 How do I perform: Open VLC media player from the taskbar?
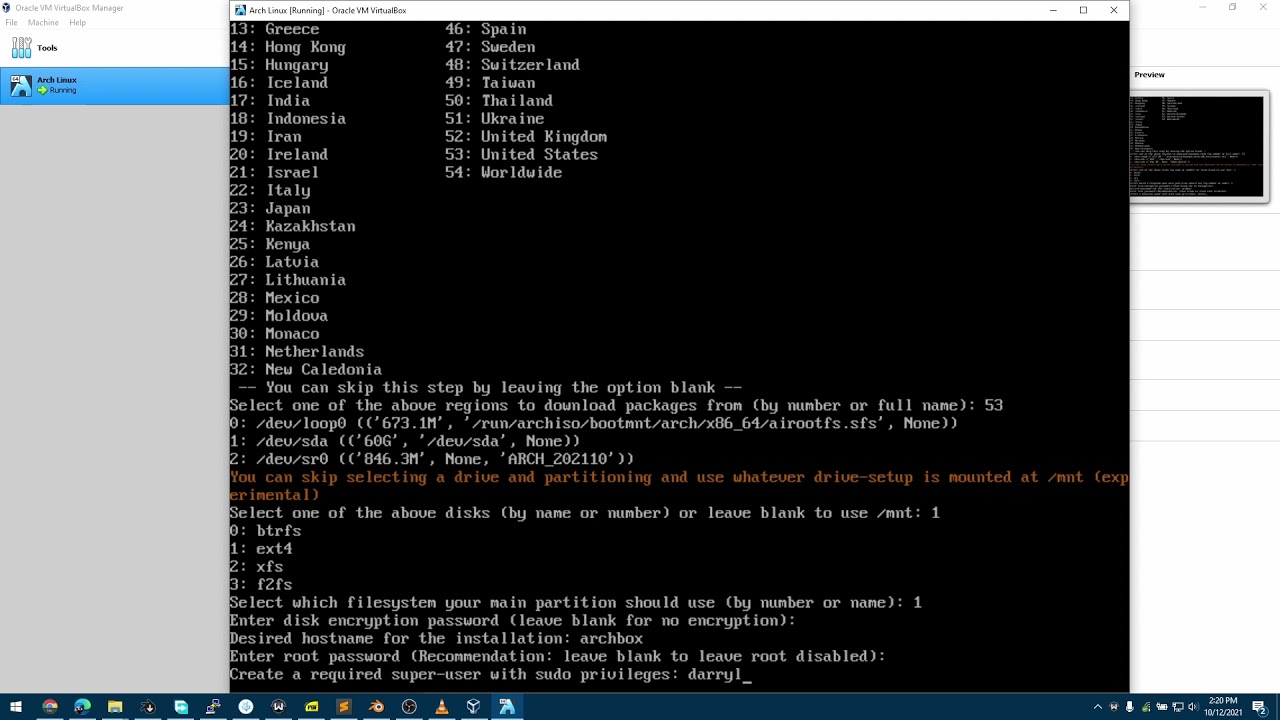click(x=442, y=707)
